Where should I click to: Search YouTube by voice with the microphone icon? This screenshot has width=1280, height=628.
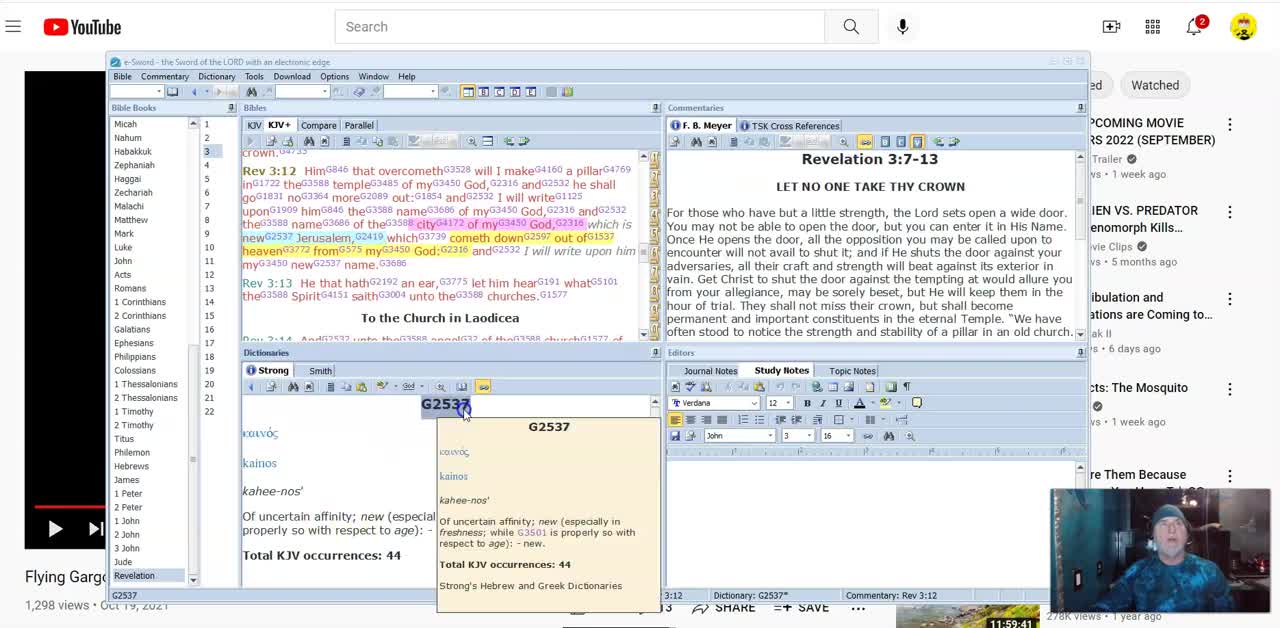coord(902,27)
